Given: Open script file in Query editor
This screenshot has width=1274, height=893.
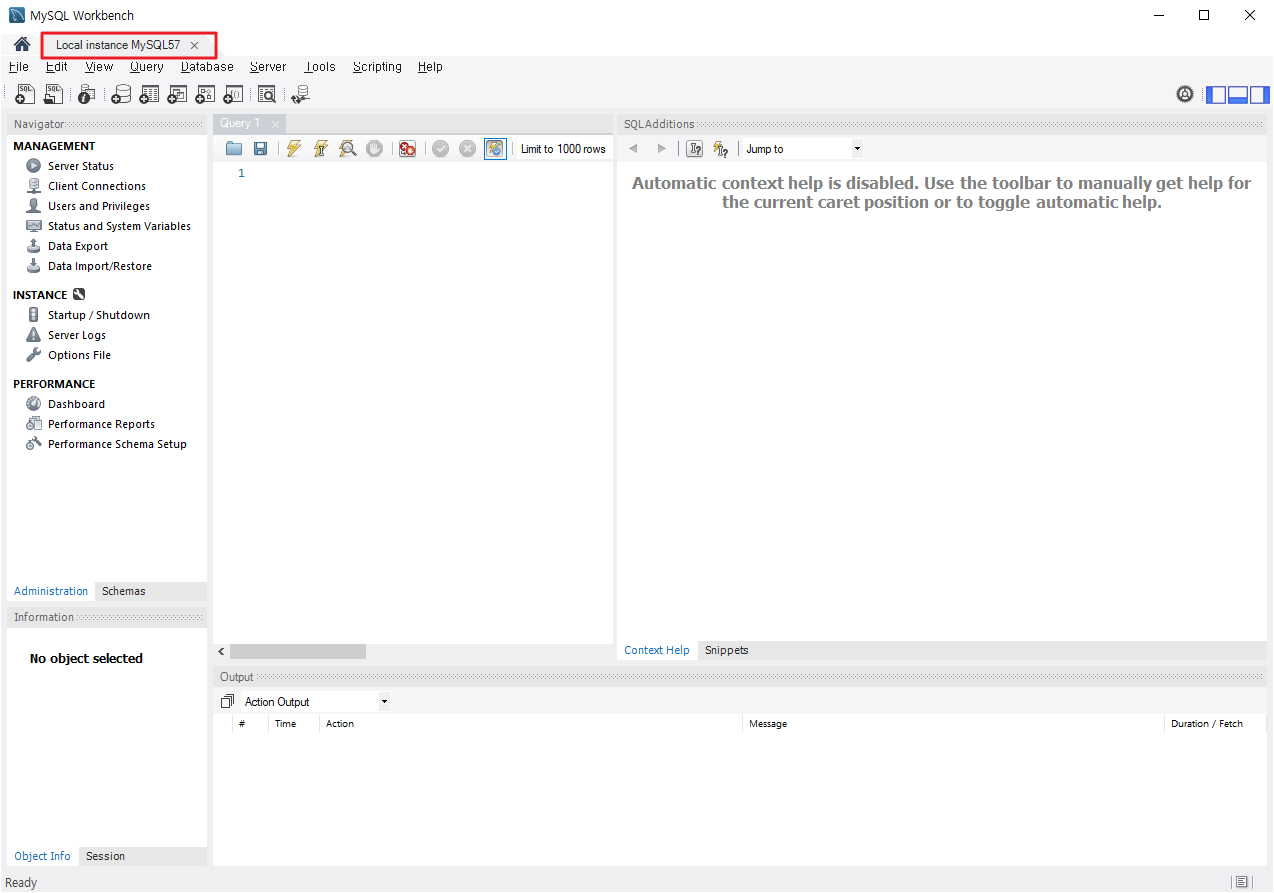Looking at the screenshot, I should (234, 149).
